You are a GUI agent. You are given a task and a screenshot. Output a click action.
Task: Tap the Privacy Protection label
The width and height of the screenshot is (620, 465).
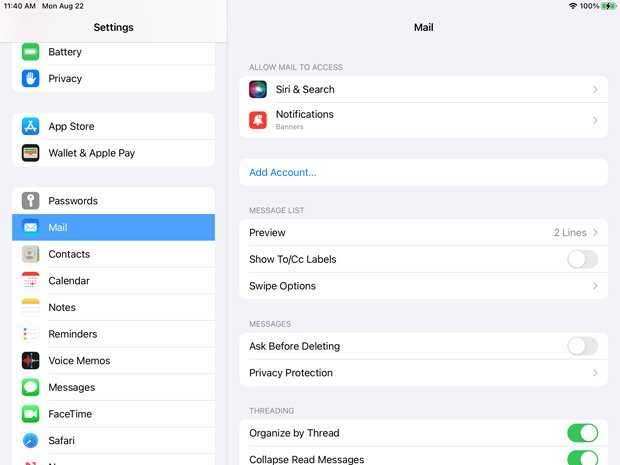pyautogui.click(x=291, y=373)
